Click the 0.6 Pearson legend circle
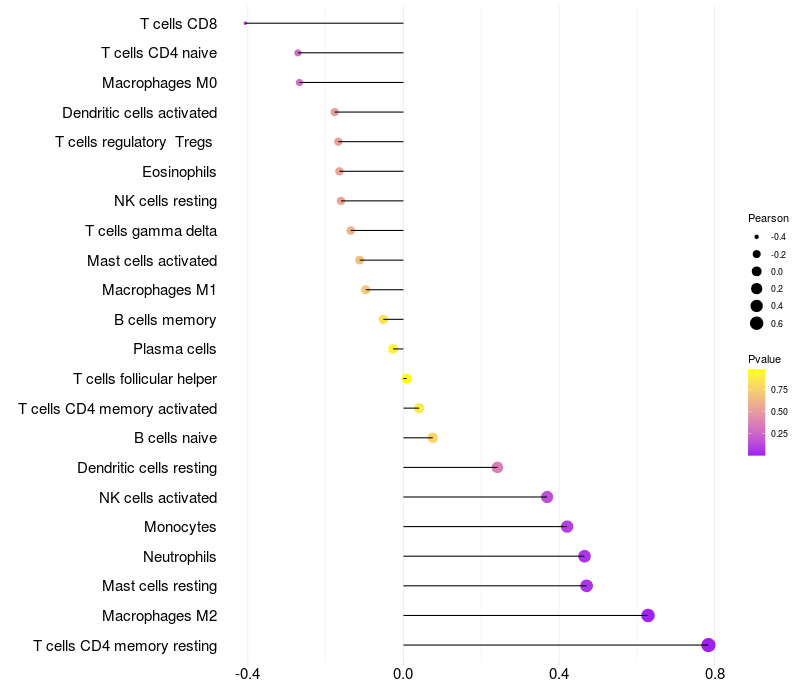 pos(757,323)
